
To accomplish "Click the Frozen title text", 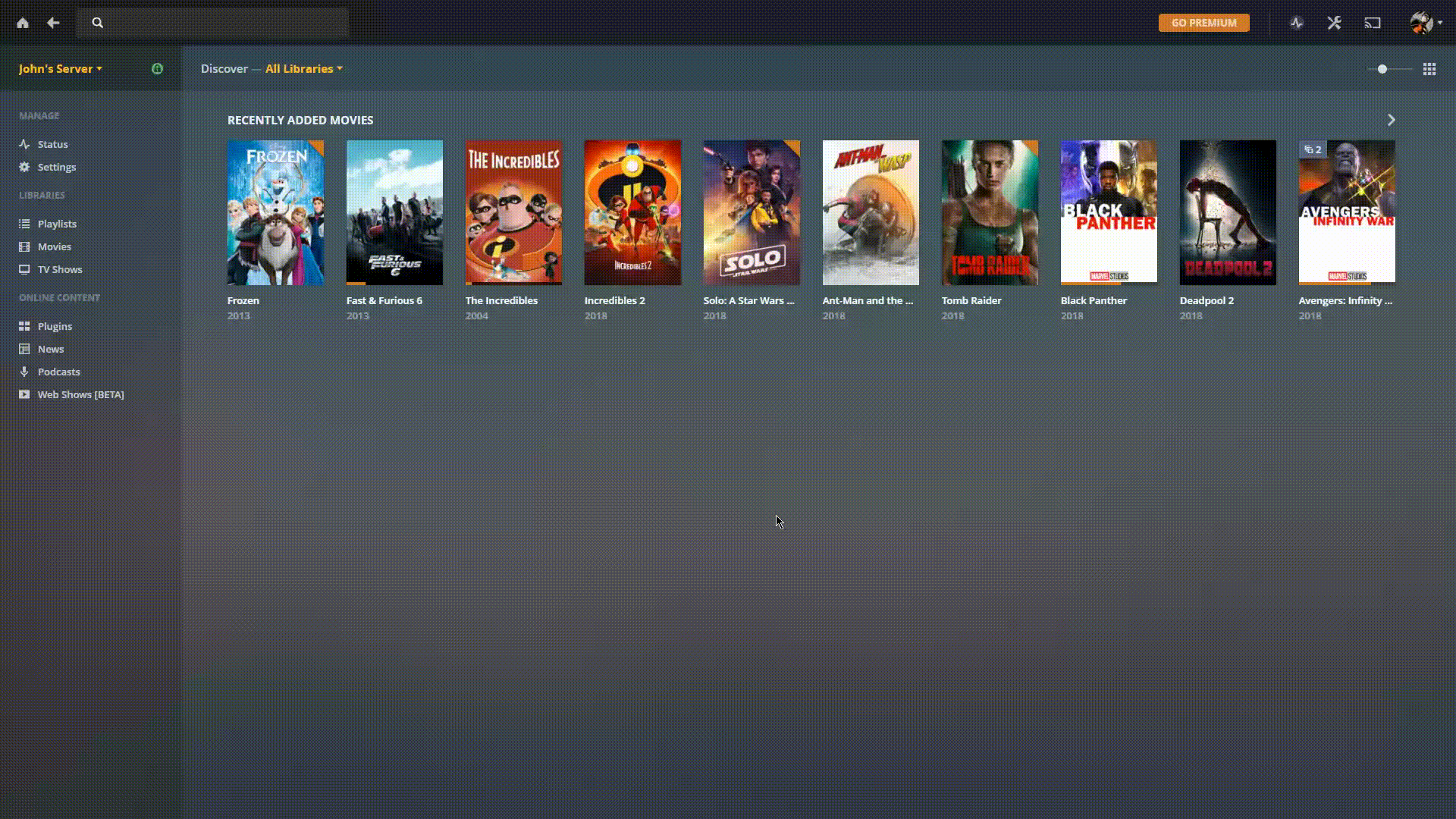I will [243, 300].
